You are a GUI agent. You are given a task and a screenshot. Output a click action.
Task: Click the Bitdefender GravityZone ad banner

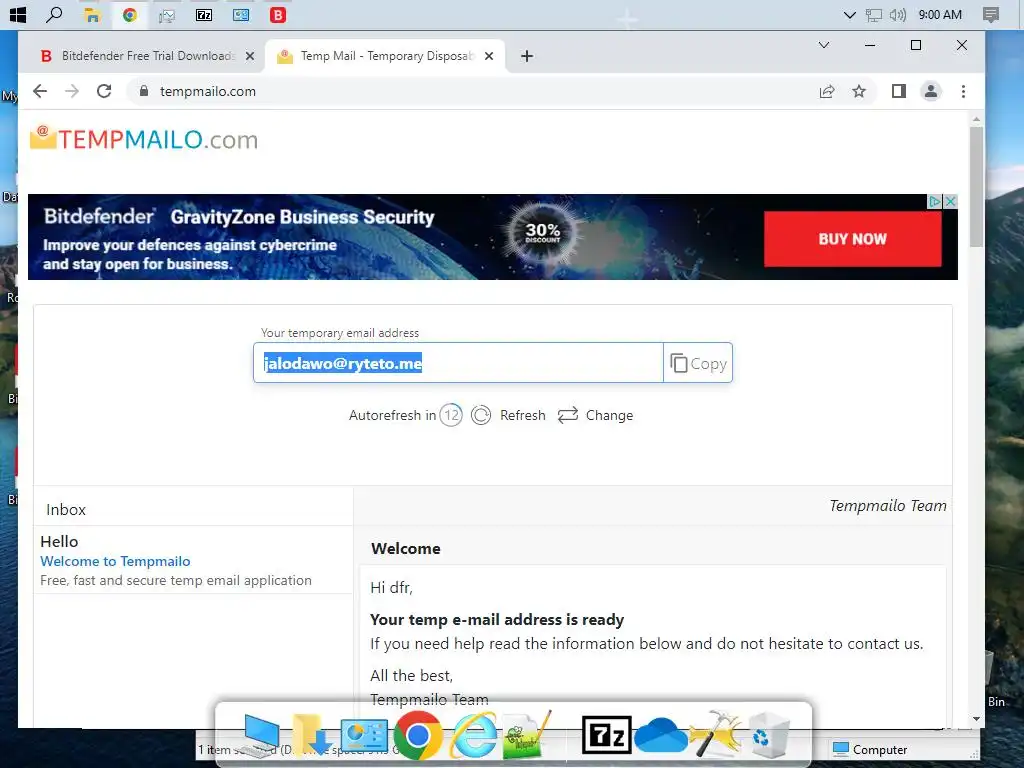tap(492, 237)
